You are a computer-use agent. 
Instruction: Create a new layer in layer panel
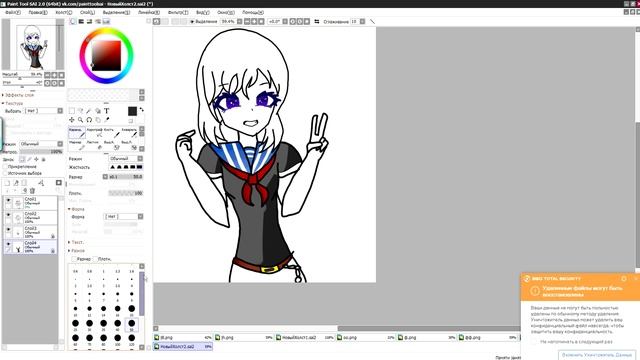click(7, 183)
